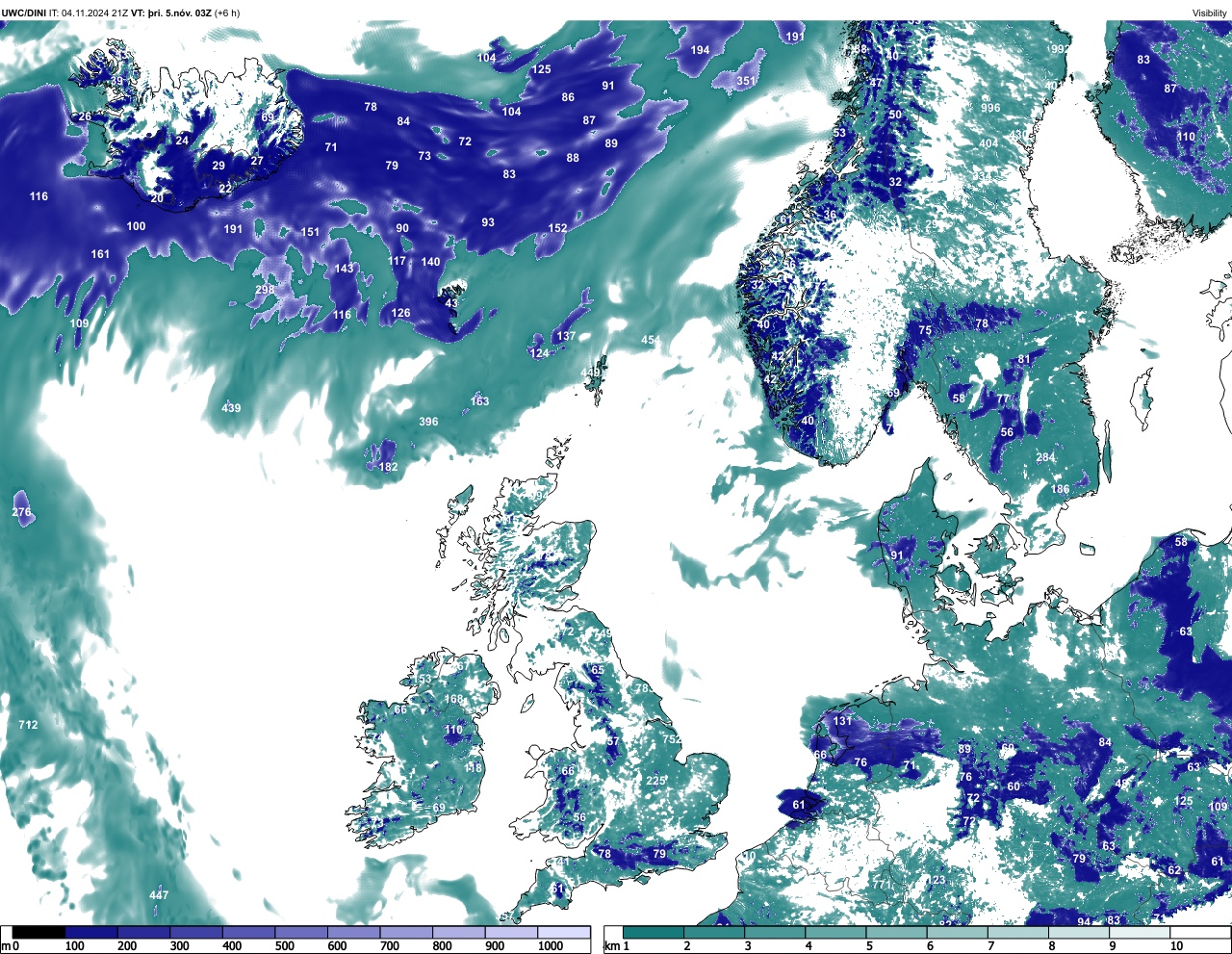Click the visibility value 126 on the map

click(400, 313)
